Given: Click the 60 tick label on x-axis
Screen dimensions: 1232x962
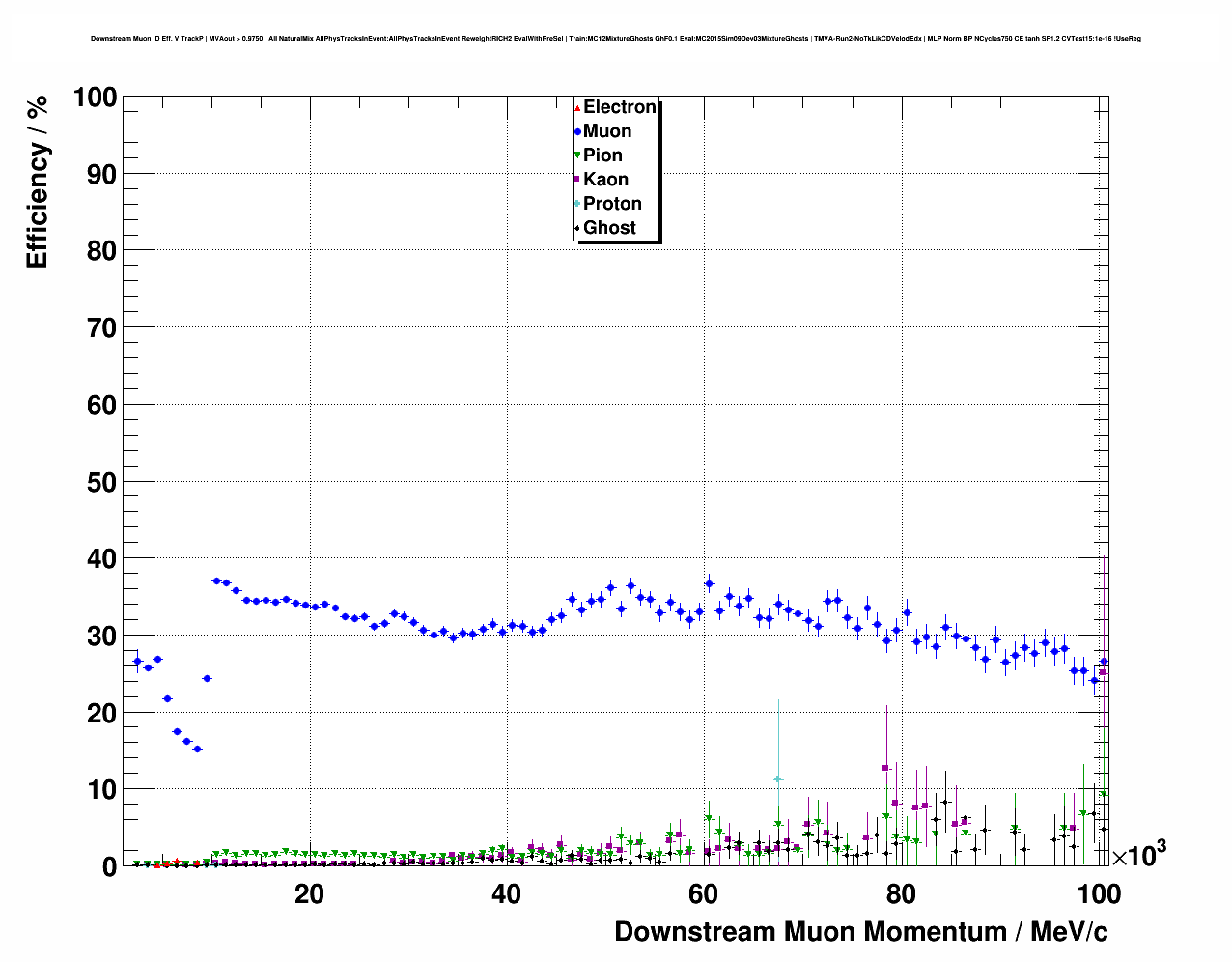Looking at the screenshot, I should click(704, 894).
